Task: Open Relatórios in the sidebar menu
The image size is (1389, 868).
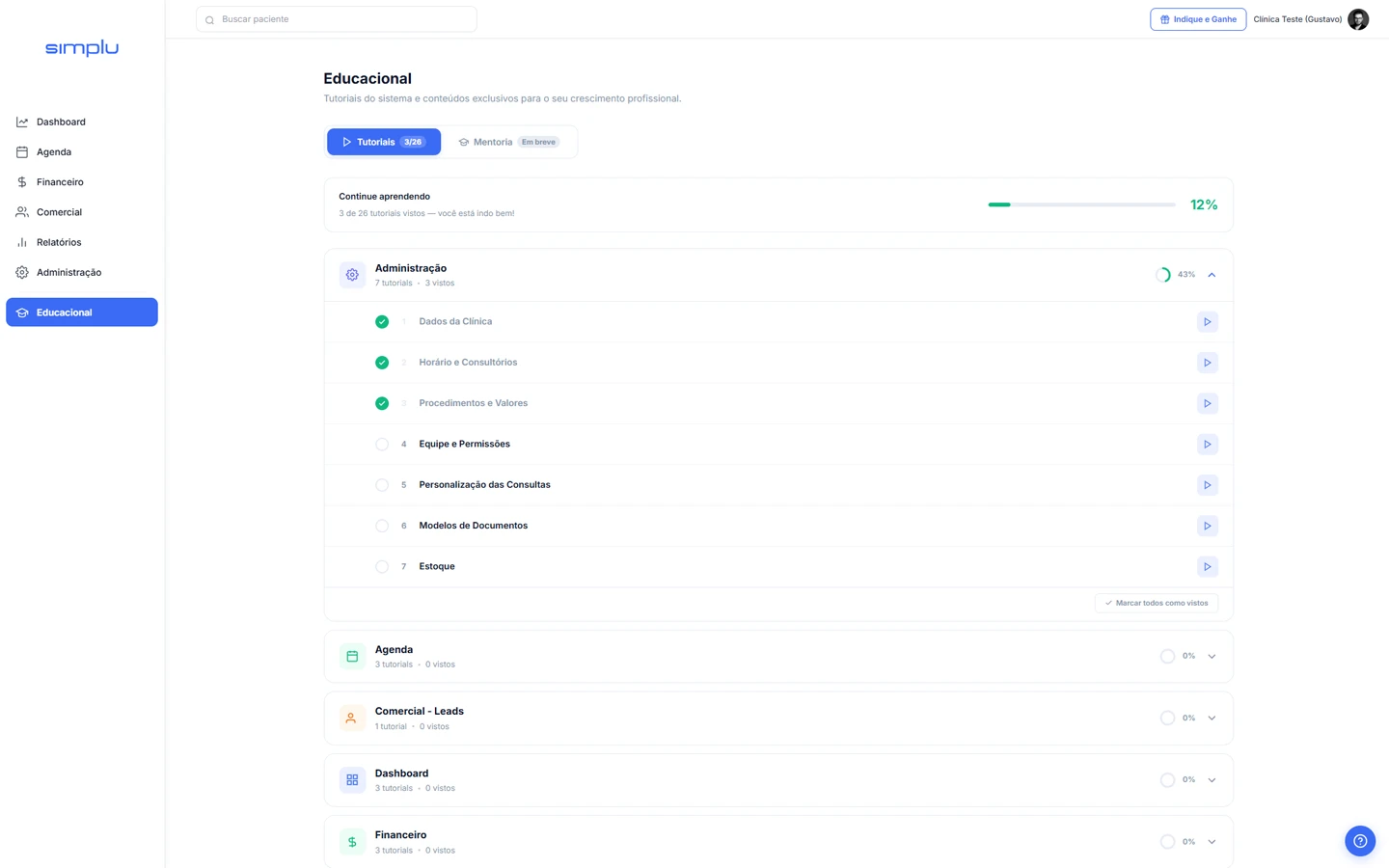Action: pyautogui.click(x=59, y=242)
